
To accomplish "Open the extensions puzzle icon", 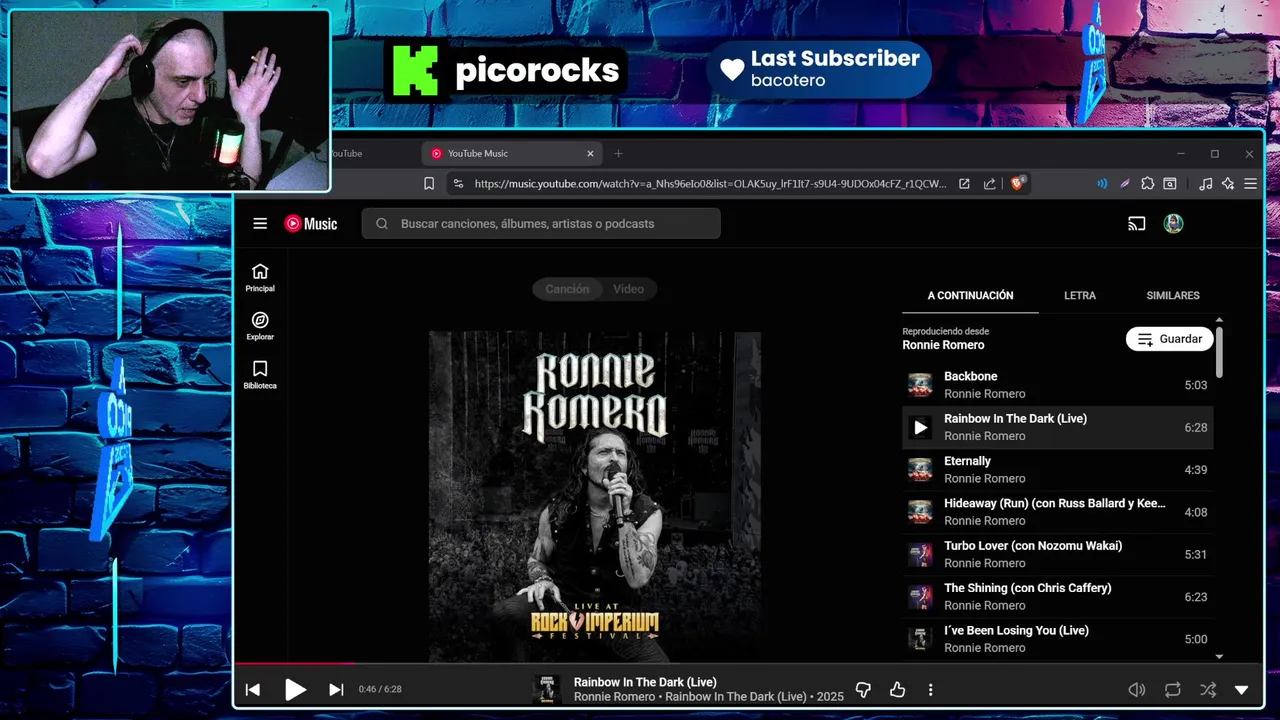I will pos(1147,184).
